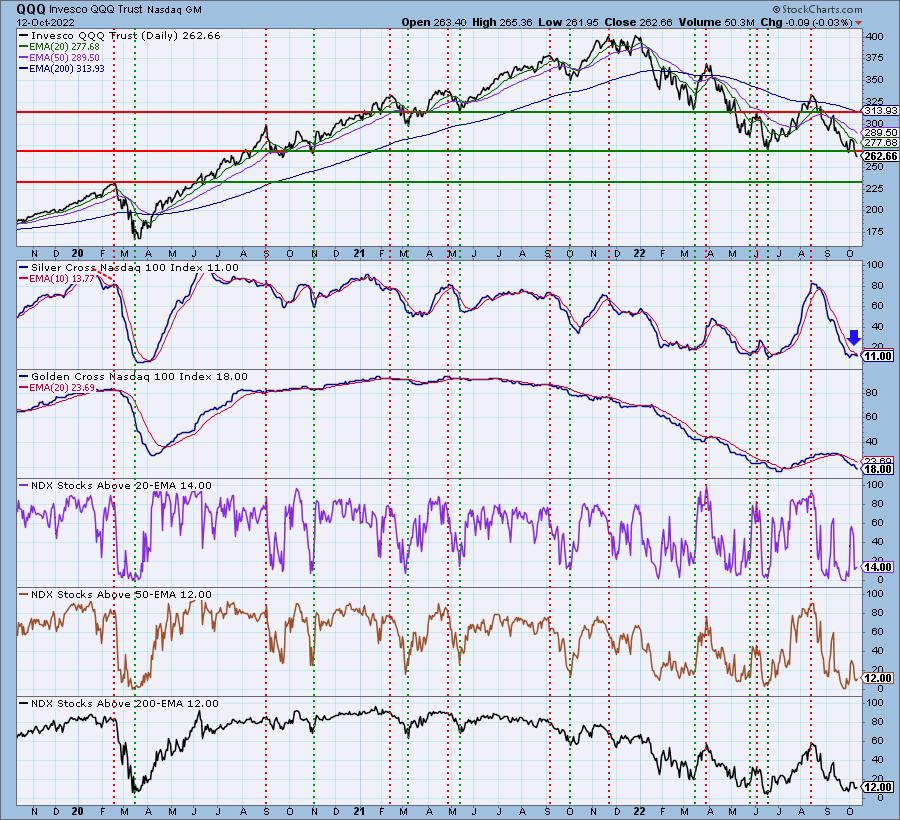900x820 pixels.
Task: Click the boxed 262.66 last-price tag
Action: pyautogui.click(x=880, y=156)
